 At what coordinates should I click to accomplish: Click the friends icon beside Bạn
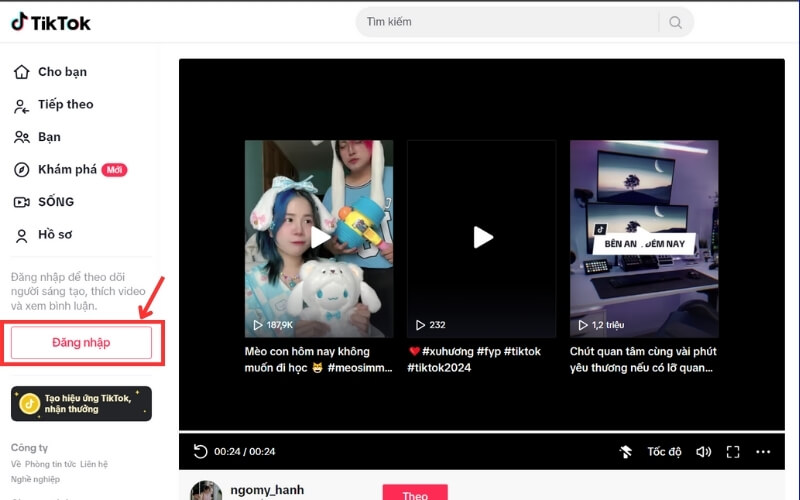coord(21,137)
